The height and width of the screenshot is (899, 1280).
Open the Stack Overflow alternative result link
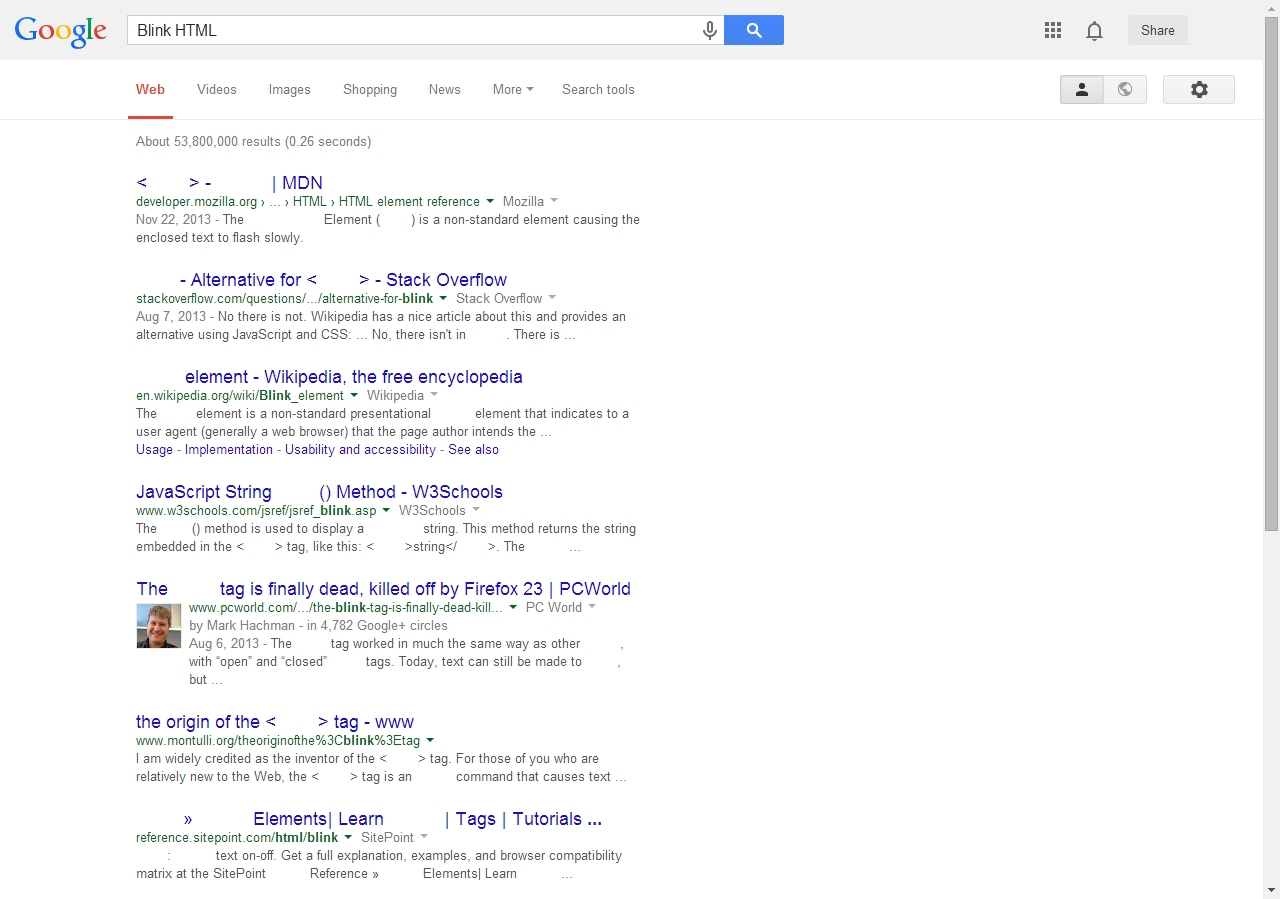coord(343,280)
